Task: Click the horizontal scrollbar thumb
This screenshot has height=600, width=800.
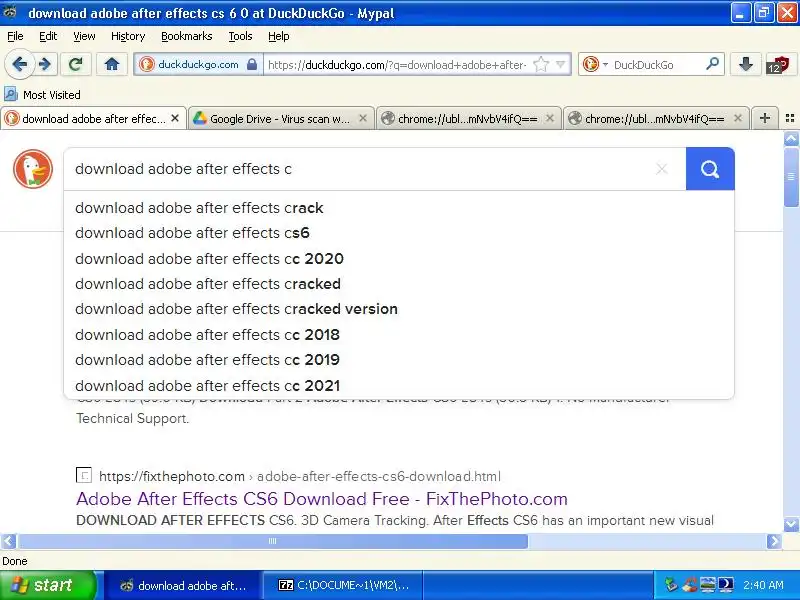Action: (272, 541)
